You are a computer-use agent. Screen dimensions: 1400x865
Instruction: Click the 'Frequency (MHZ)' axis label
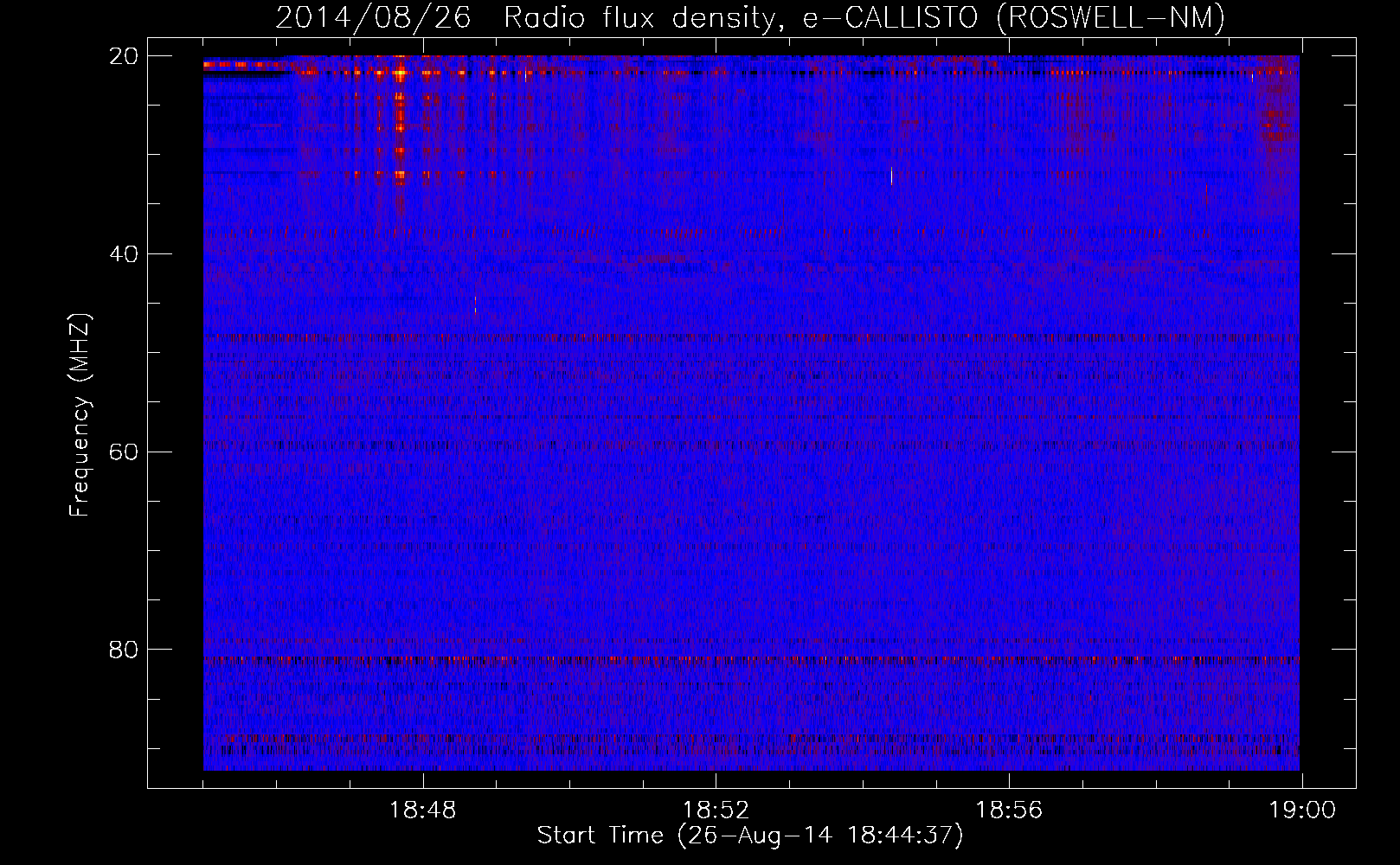pos(80,415)
